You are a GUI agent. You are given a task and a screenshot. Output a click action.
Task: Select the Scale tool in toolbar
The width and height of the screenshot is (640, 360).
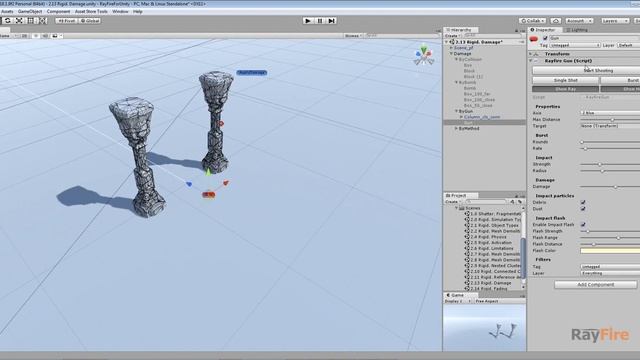click(19, 20)
